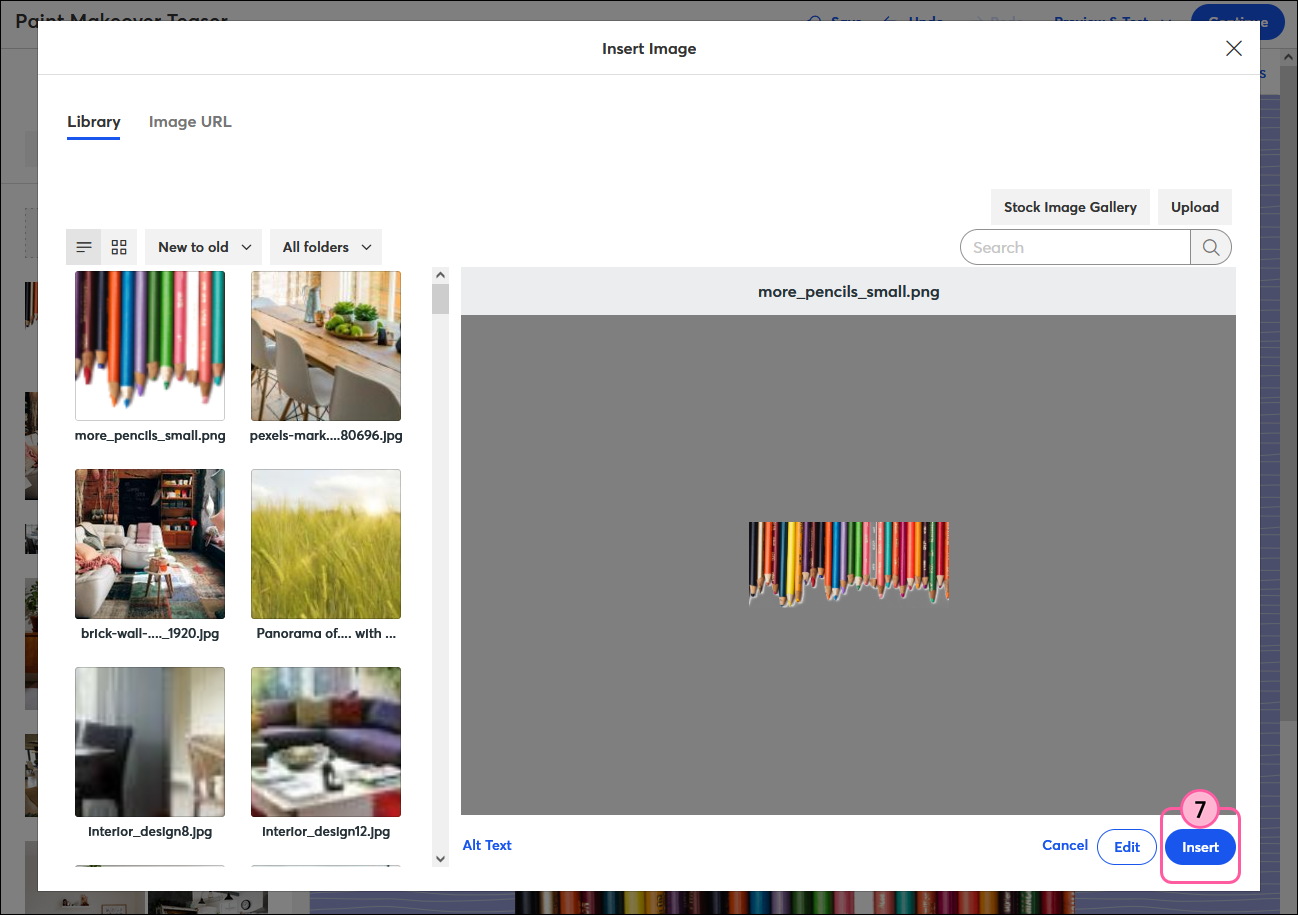Click the Continue button behind the dialog
This screenshot has height=915, width=1298.
tap(1238, 21)
